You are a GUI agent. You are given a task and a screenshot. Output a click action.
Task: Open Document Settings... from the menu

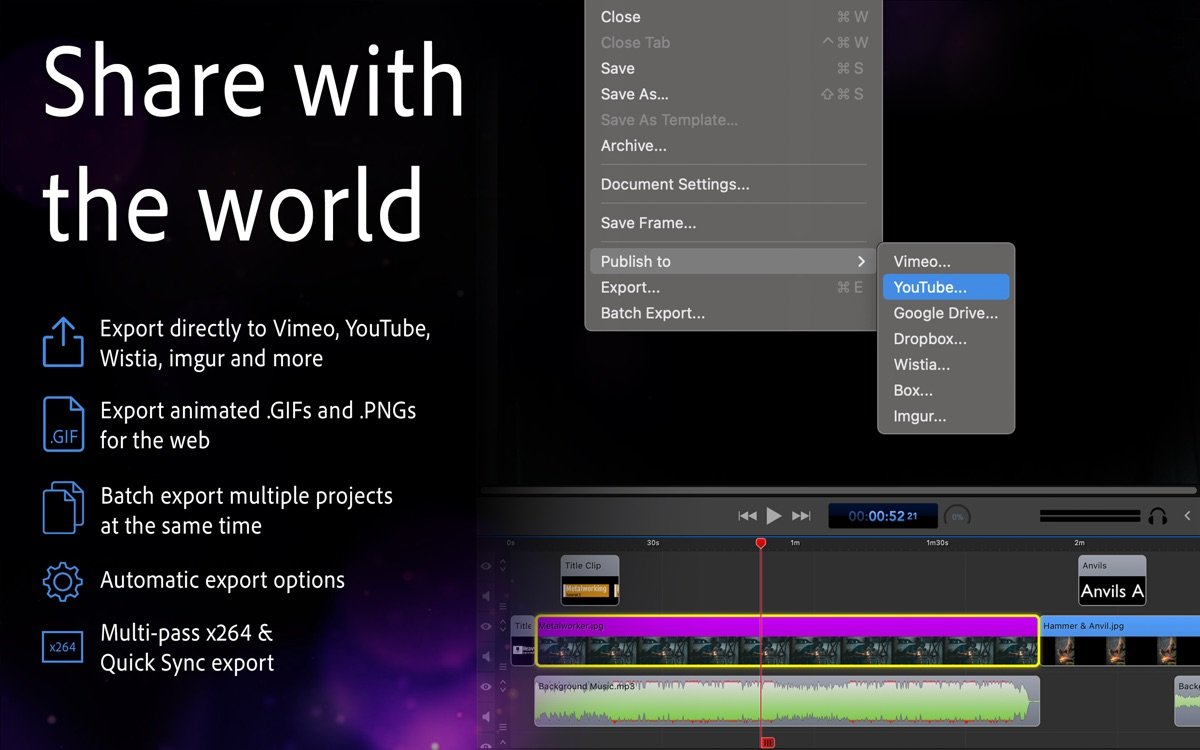coord(674,185)
